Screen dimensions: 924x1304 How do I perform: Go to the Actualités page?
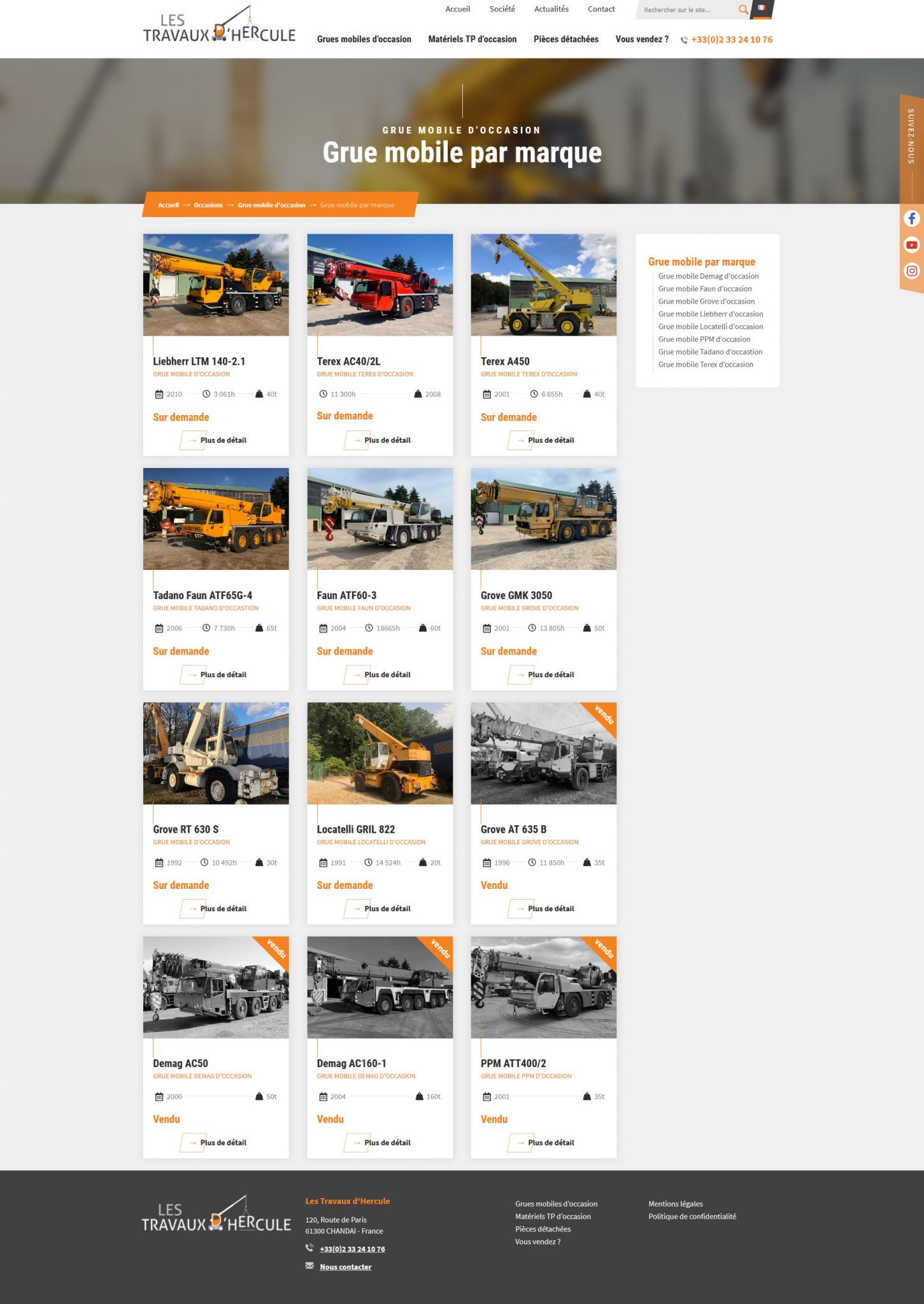[551, 9]
